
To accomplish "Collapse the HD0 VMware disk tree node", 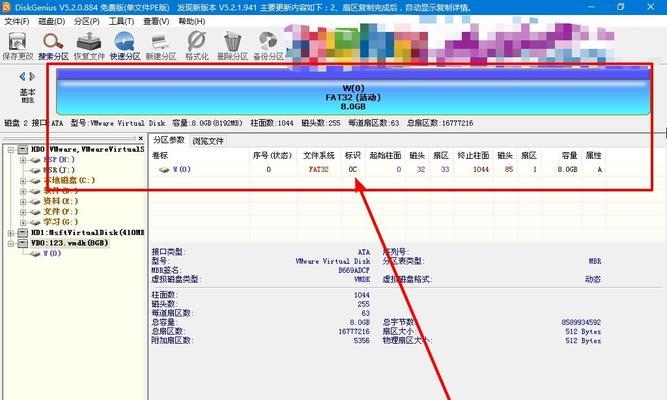I will (x=11, y=149).
